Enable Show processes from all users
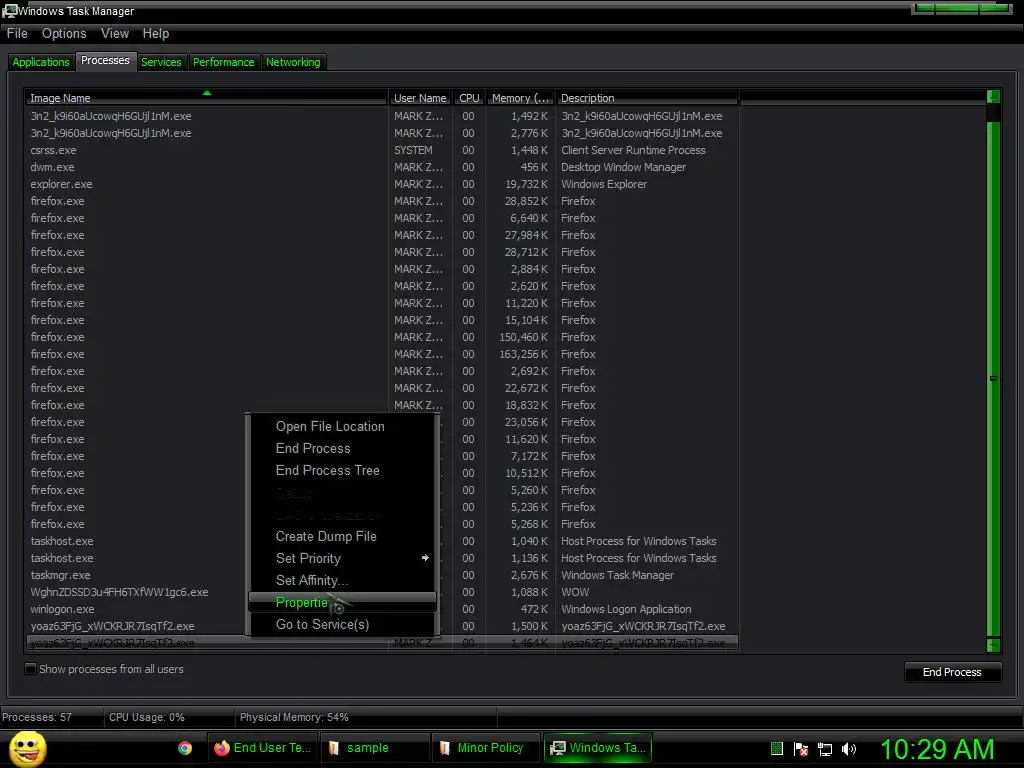 (30, 669)
